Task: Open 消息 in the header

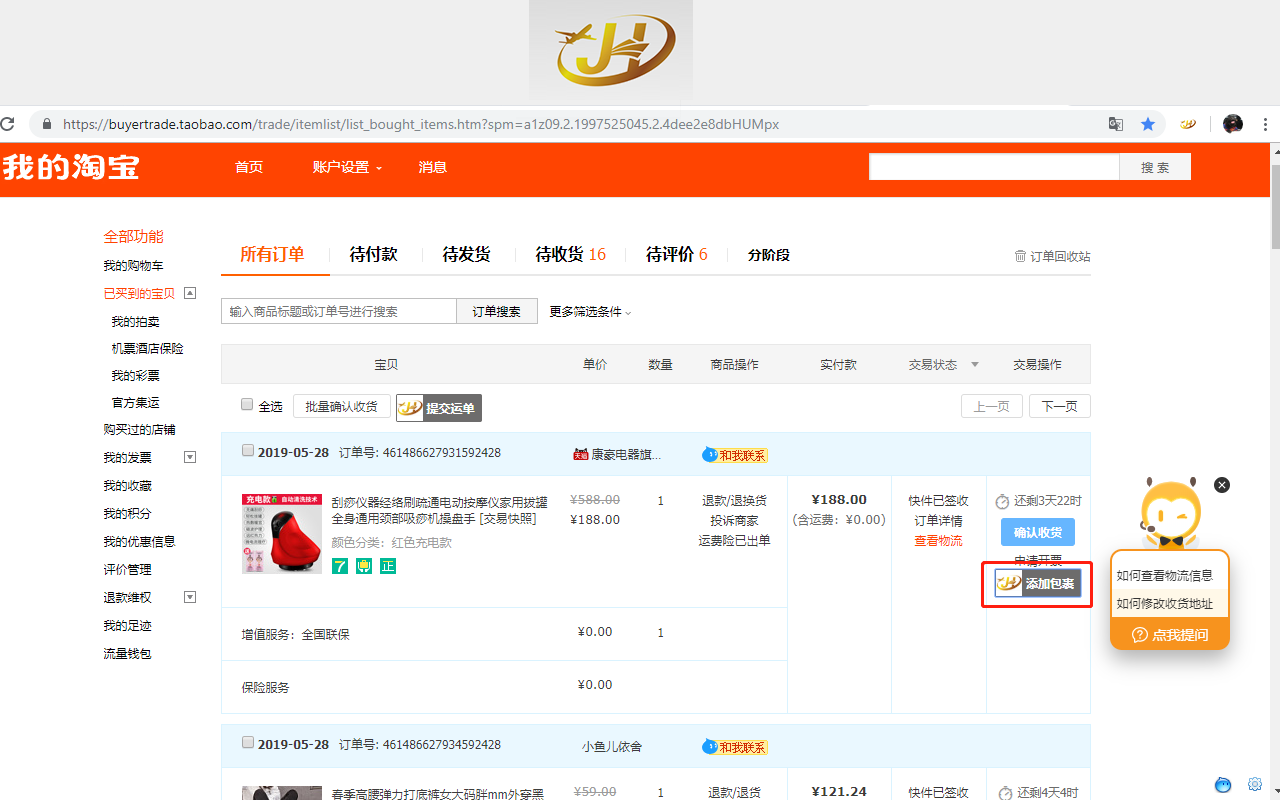Action: coord(433,167)
